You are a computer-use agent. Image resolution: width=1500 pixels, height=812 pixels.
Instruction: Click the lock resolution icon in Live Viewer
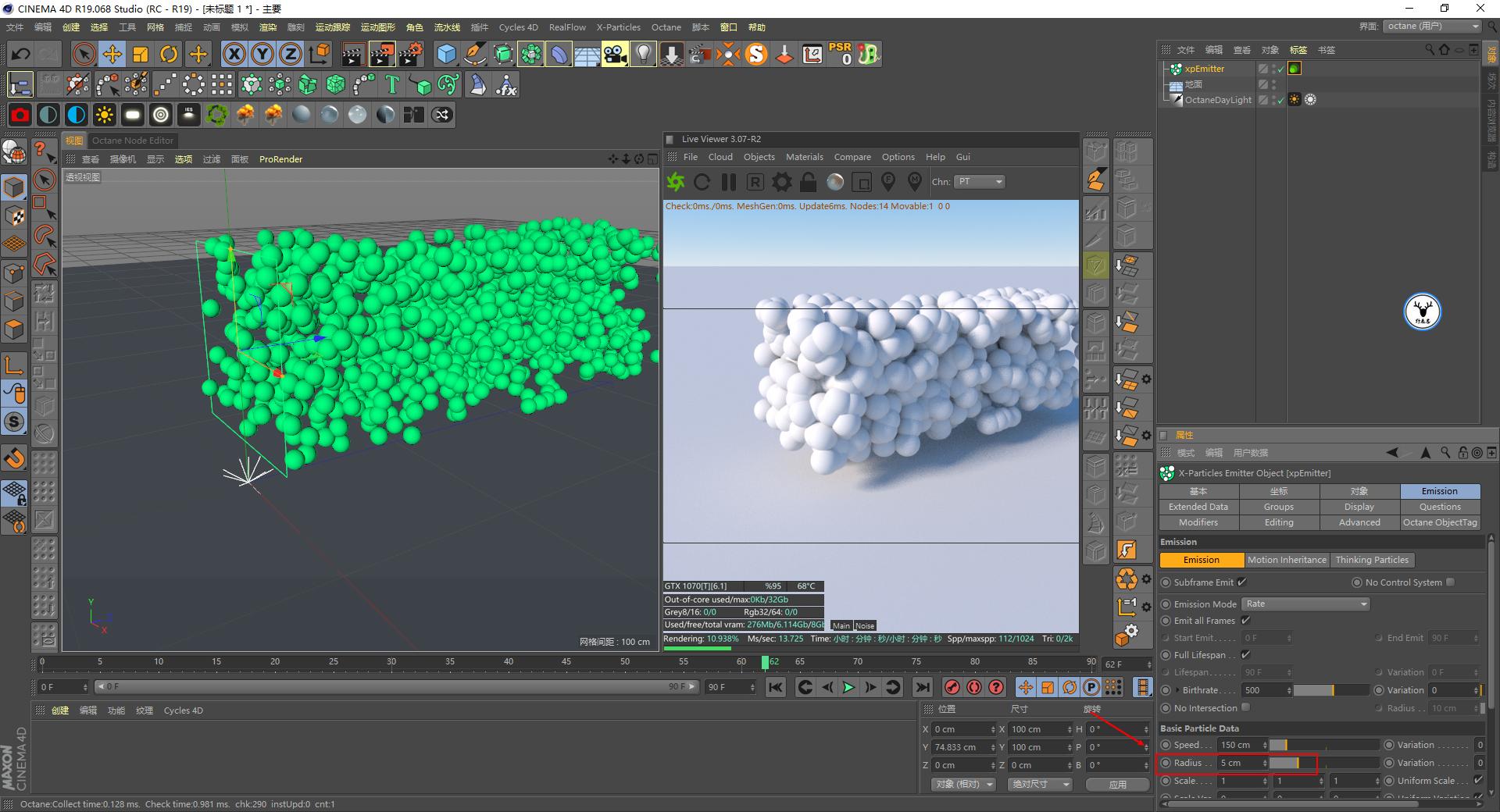tap(808, 182)
